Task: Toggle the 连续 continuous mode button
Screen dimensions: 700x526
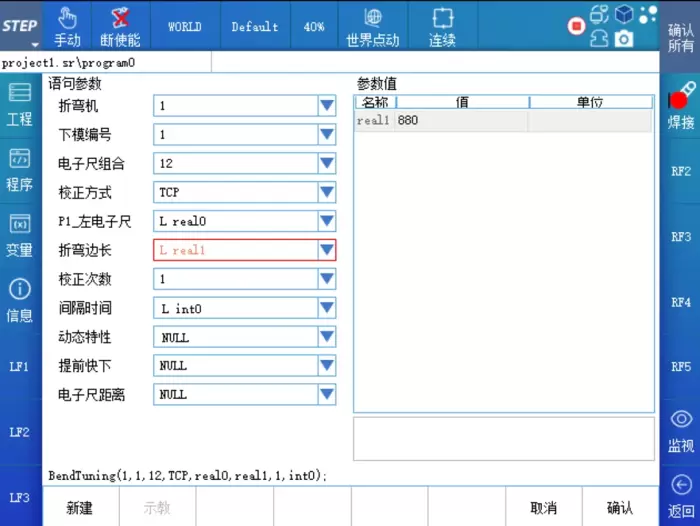Action: click(442, 27)
